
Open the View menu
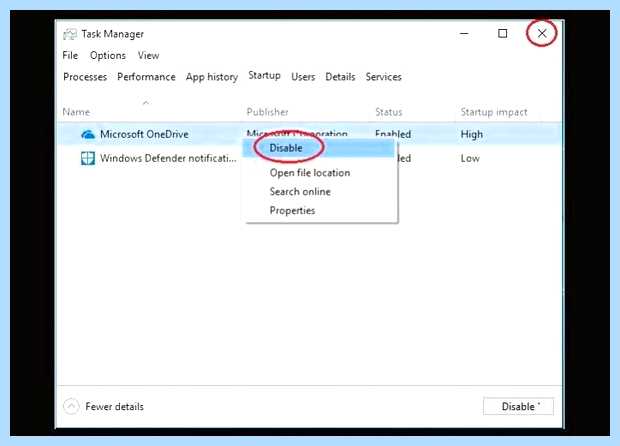click(x=148, y=55)
